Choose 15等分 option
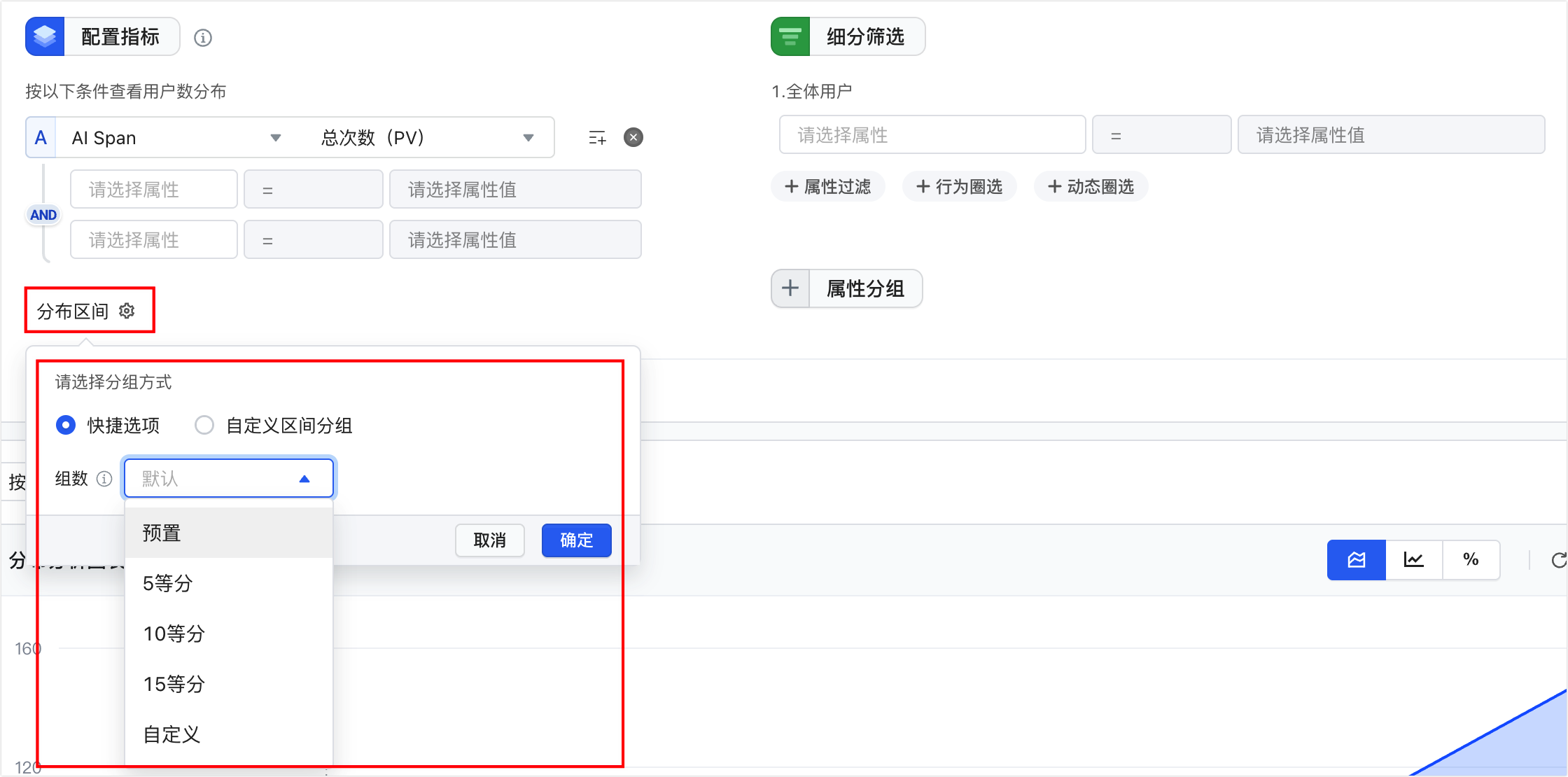 tap(229, 684)
